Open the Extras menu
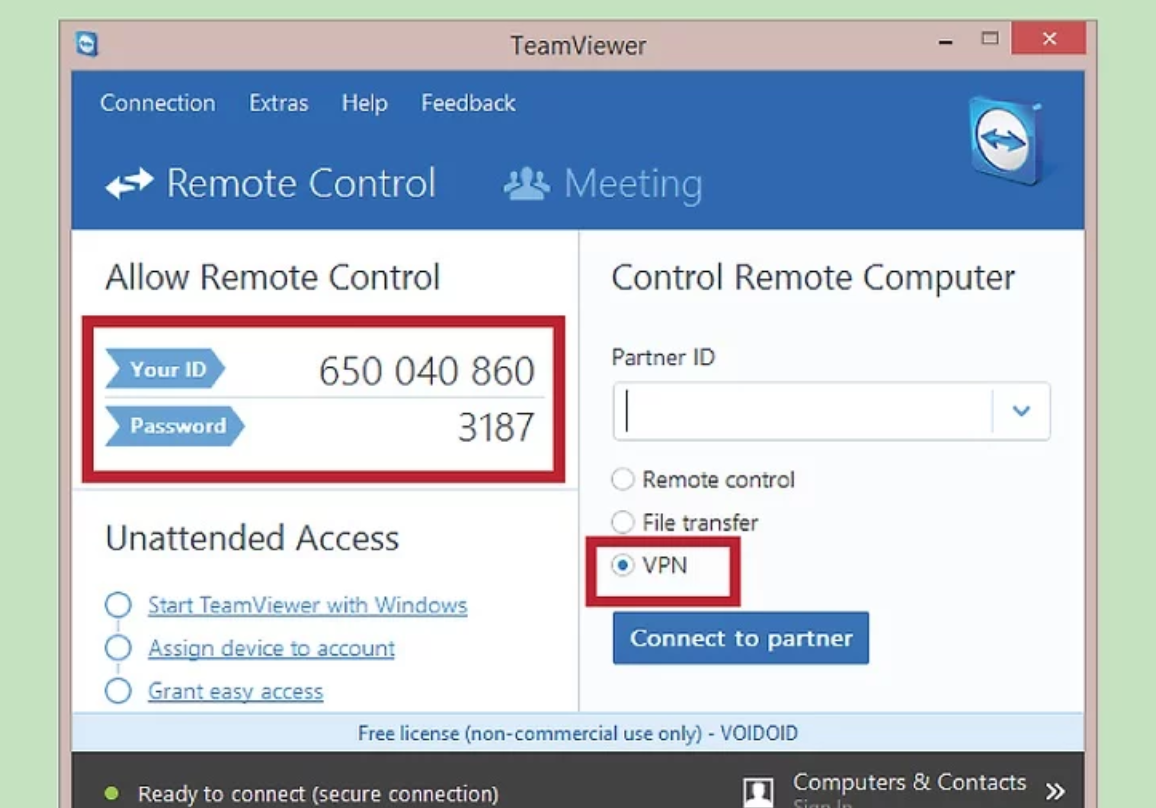The width and height of the screenshot is (1156, 808). pos(279,102)
